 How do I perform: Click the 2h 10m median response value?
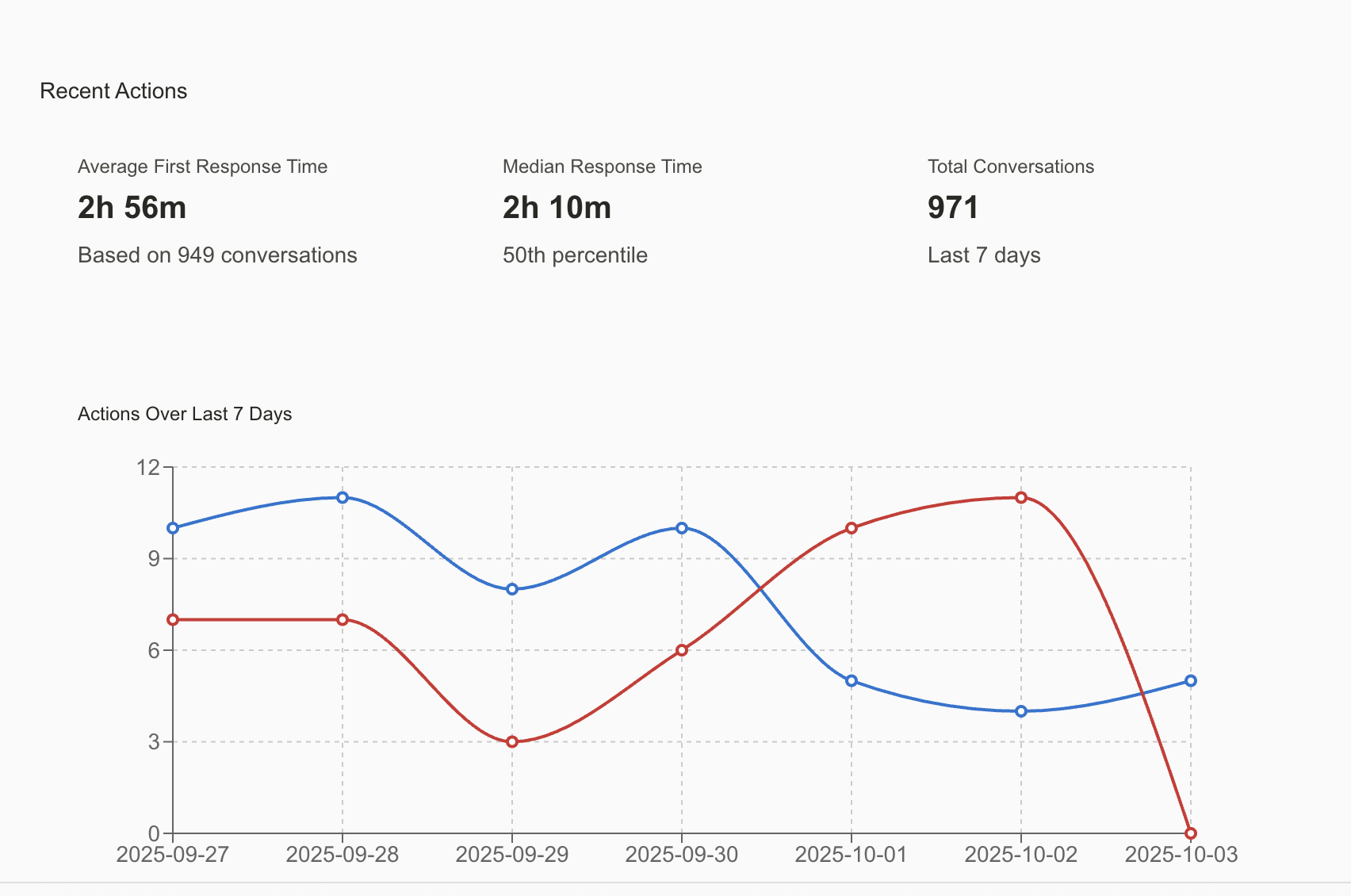click(x=557, y=208)
